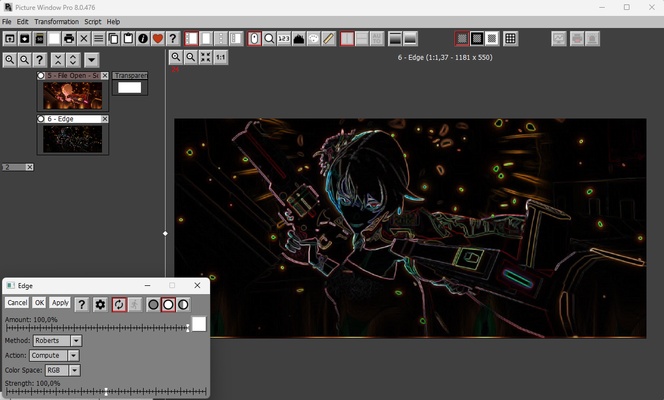Click the printer icon in main toolbar
The width and height of the screenshot is (664, 400).
[x=69, y=39]
